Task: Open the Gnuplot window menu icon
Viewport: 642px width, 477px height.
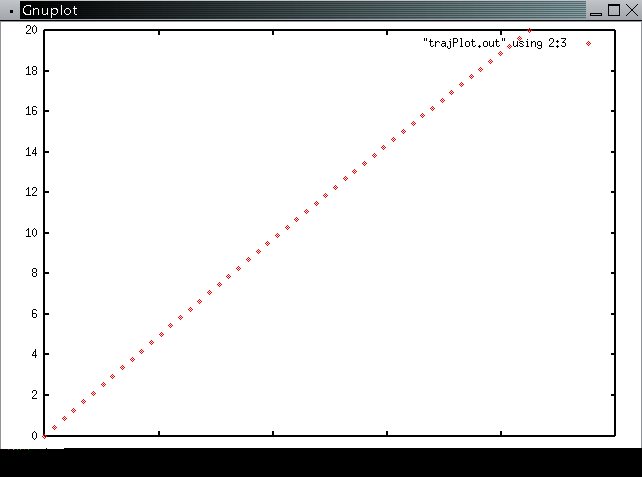Action: point(11,11)
